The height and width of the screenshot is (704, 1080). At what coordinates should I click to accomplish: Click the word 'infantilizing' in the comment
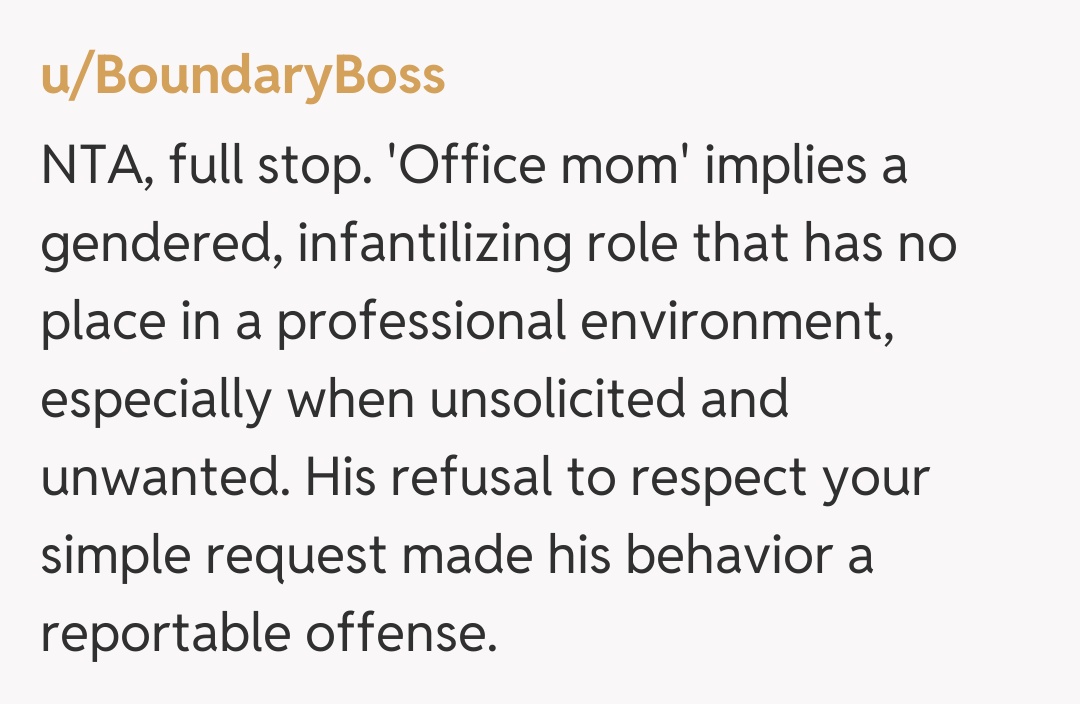click(434, 245)
